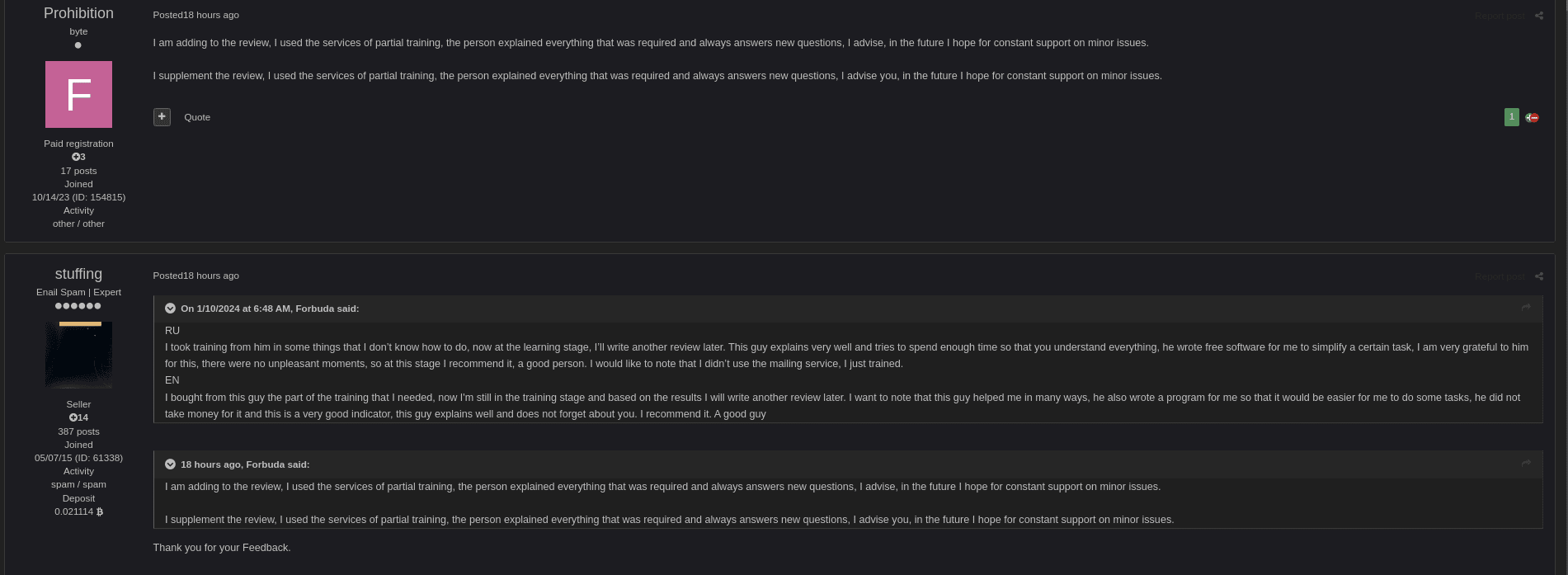1568x575 pixels.
Task: Click the jump arrow on the first Forbuda quote
Action: click(x=1526, y=306)
